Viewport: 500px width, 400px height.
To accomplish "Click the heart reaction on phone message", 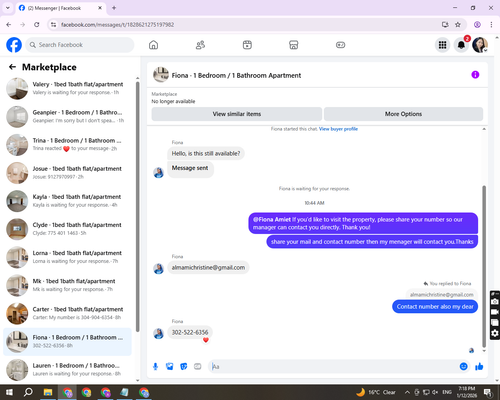I will tap(206, 340).
